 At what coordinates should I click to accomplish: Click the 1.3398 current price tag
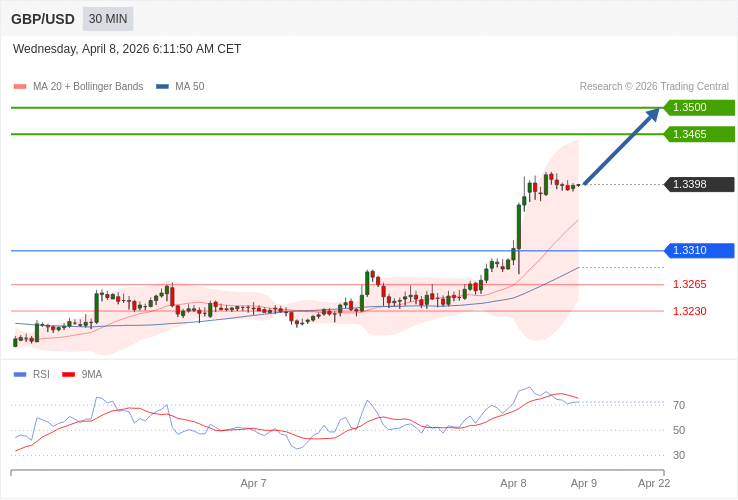pos(699,184)
